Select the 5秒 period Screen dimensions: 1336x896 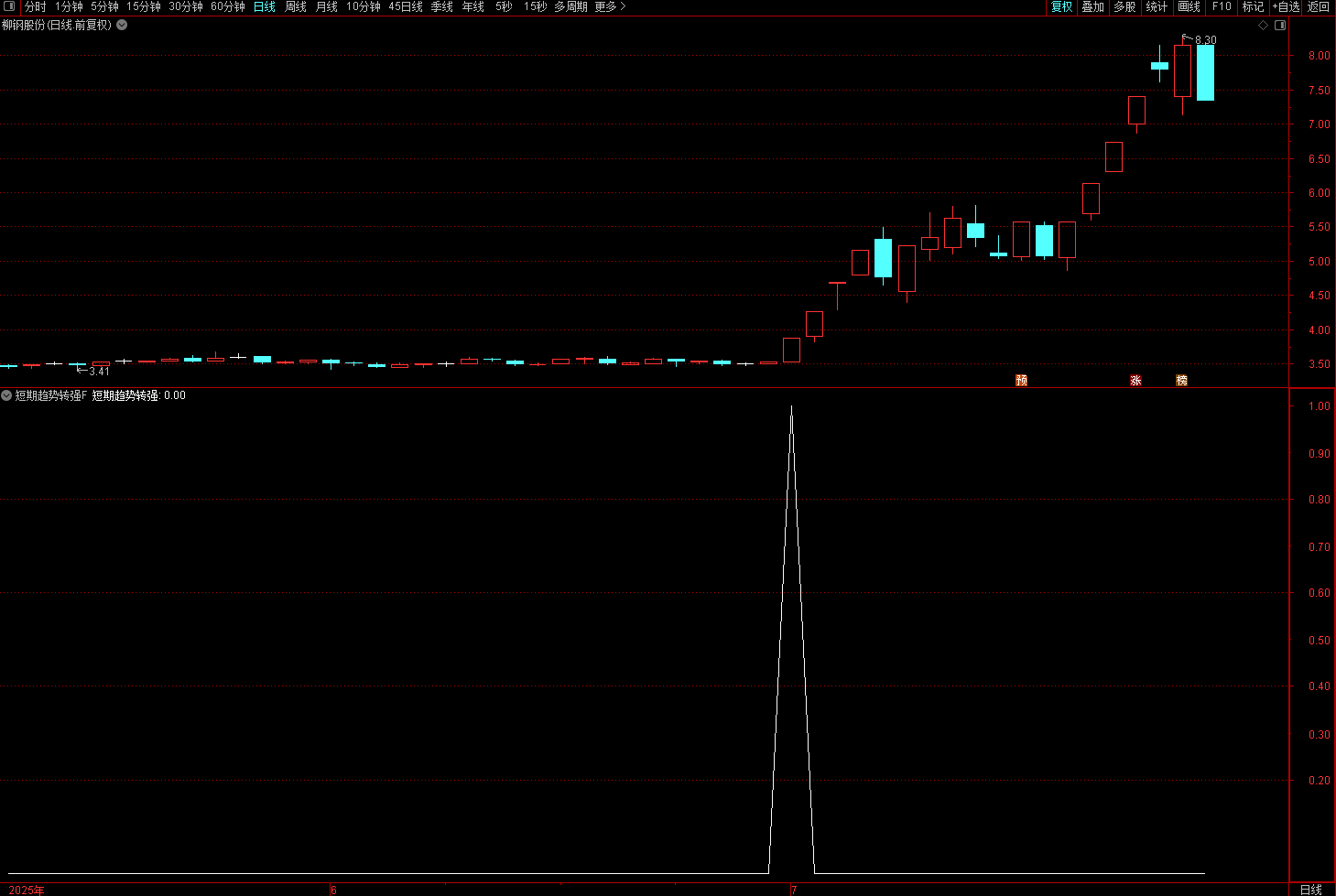[504, 6]
